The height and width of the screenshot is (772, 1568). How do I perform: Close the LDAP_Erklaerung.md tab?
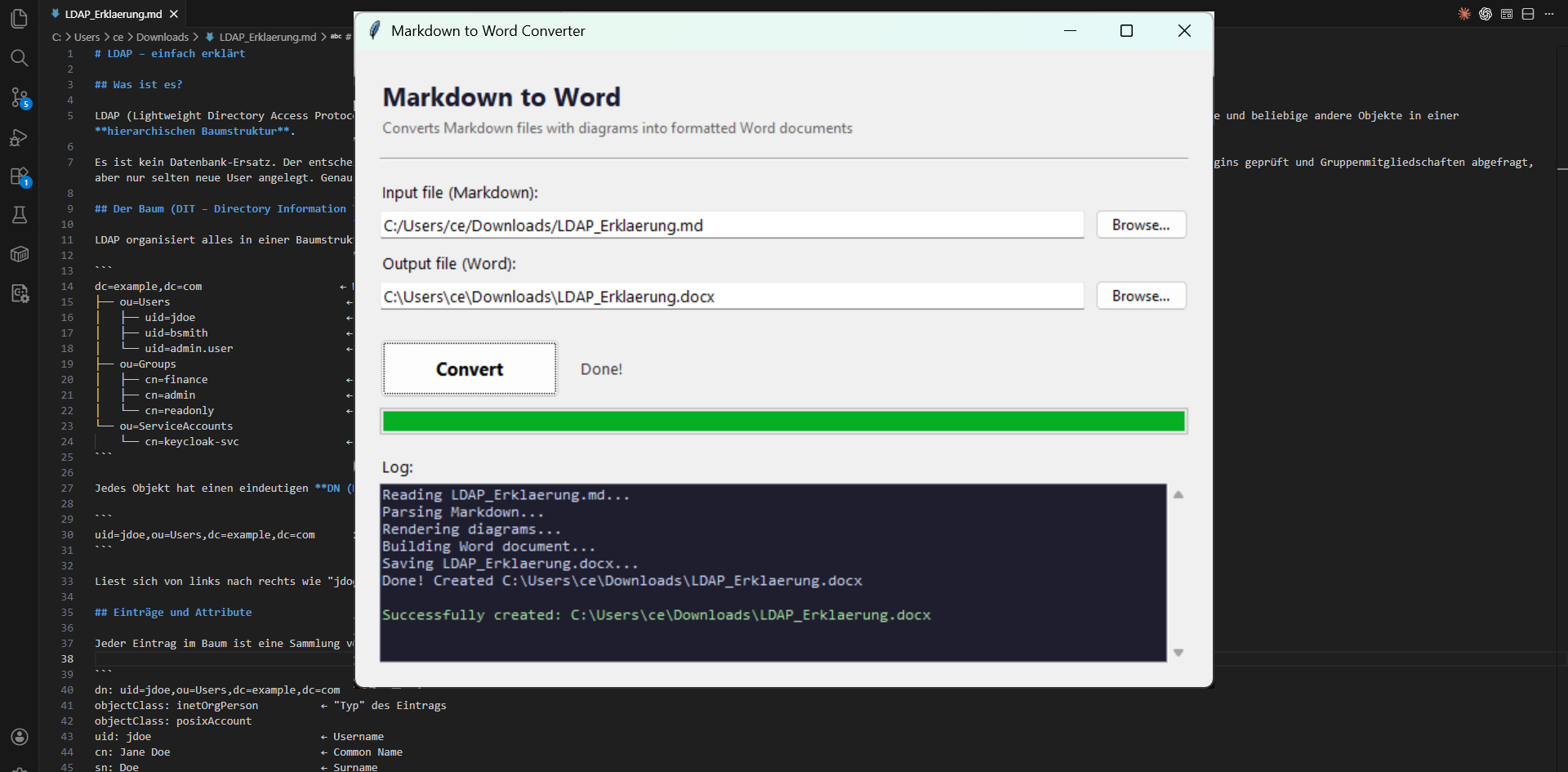pyautogui.click(x=174, y=14)
